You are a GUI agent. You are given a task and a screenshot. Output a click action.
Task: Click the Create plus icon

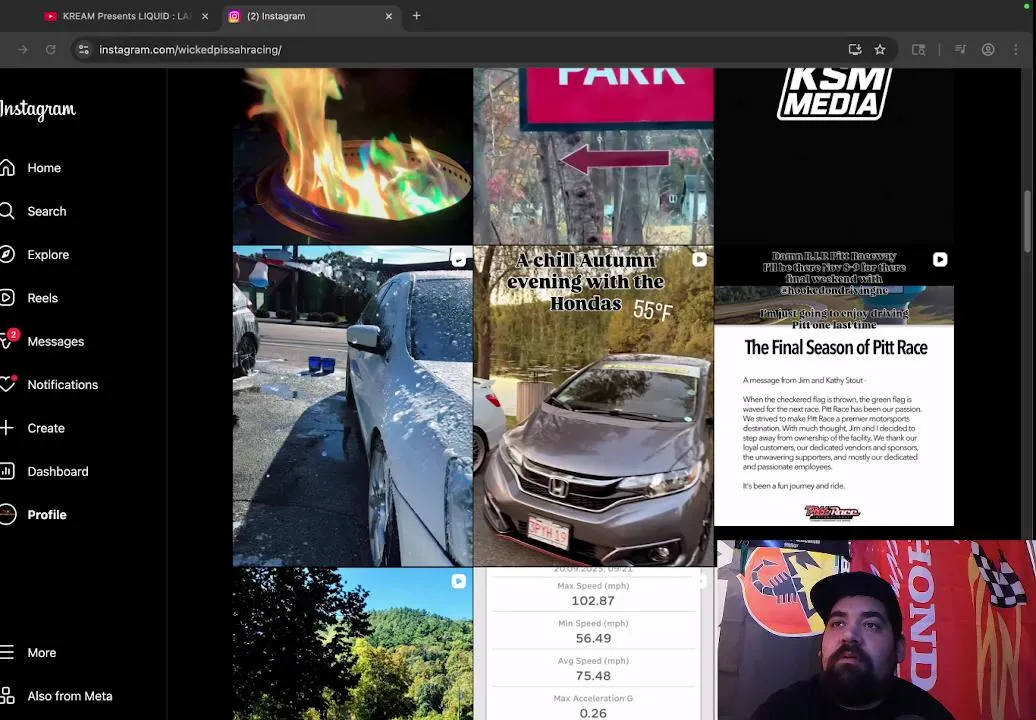pyautogui.click(x=7, y=428)
